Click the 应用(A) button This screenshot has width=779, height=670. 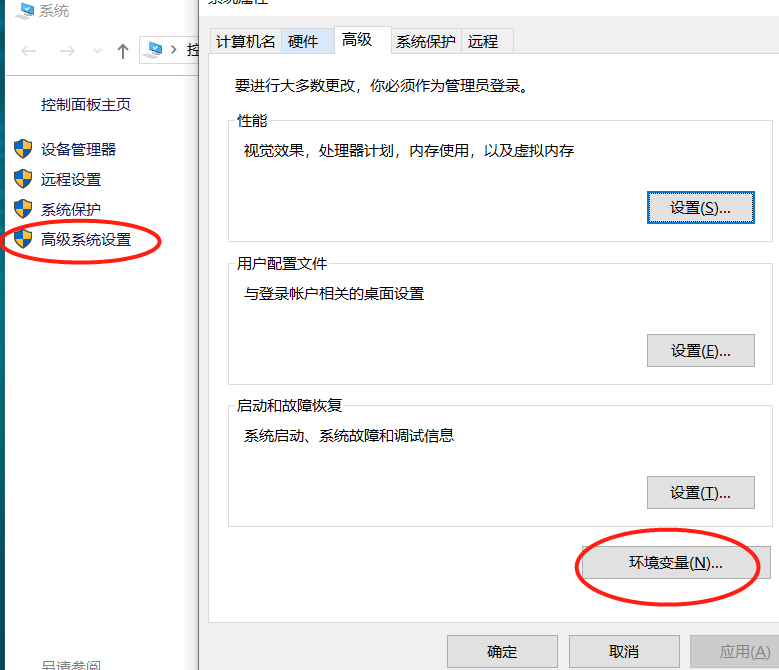click(x=735, y=651)
